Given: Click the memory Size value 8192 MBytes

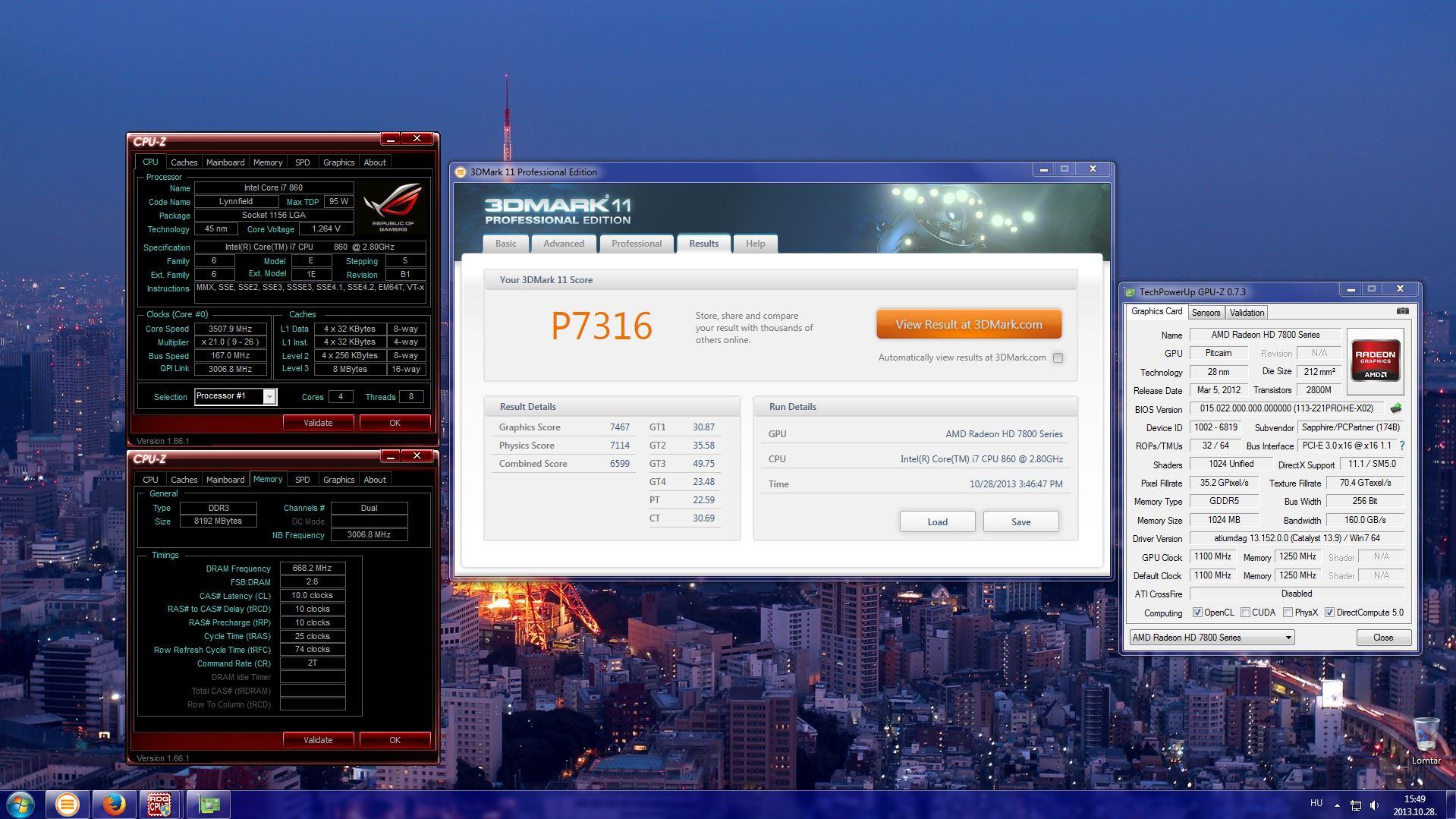Looking at the screenshot, I should tap(218, 521).
